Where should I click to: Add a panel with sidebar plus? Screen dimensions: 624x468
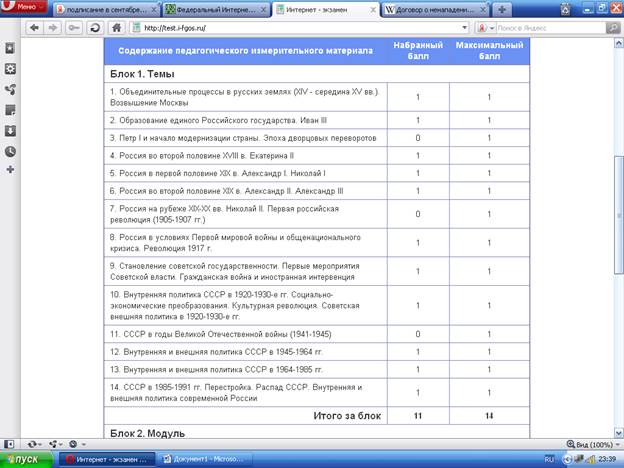[x=10, y=170]
